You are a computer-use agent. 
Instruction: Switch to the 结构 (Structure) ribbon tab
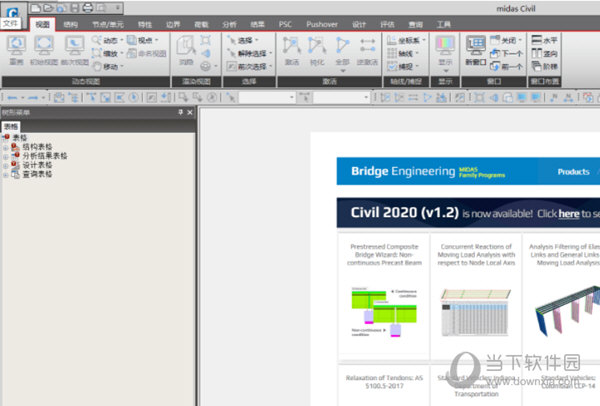click(x=70, y=22)
